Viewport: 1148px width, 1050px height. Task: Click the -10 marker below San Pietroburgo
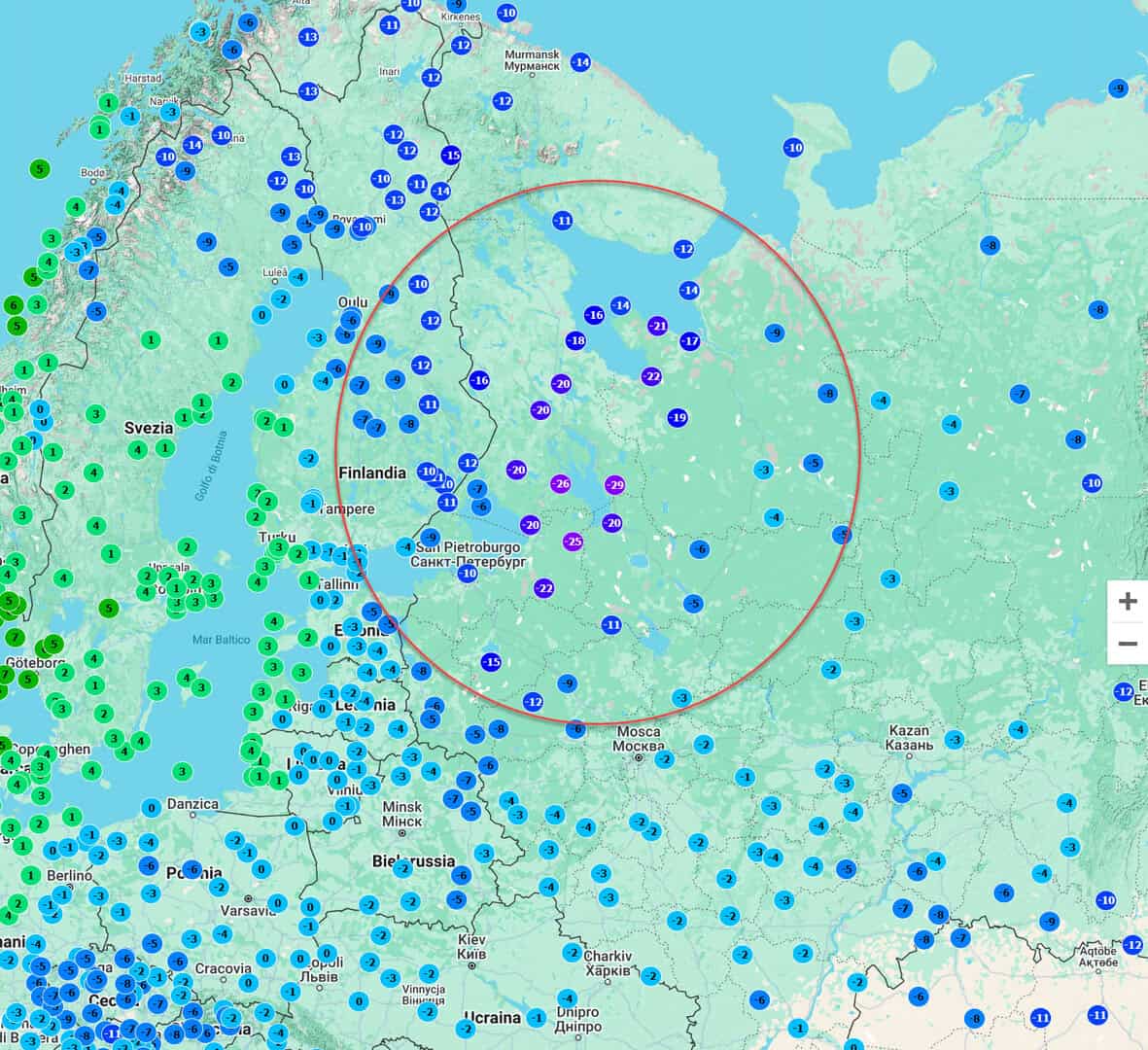[468, 574]
